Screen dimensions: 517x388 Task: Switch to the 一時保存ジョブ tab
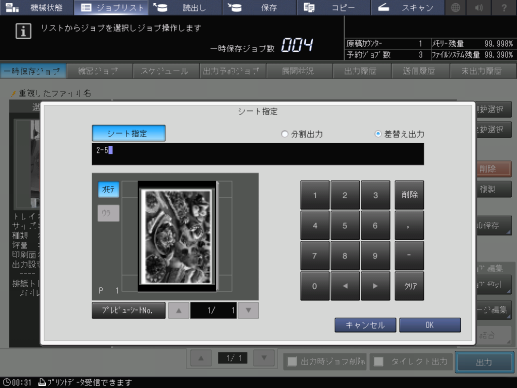(x=33, y=71)
